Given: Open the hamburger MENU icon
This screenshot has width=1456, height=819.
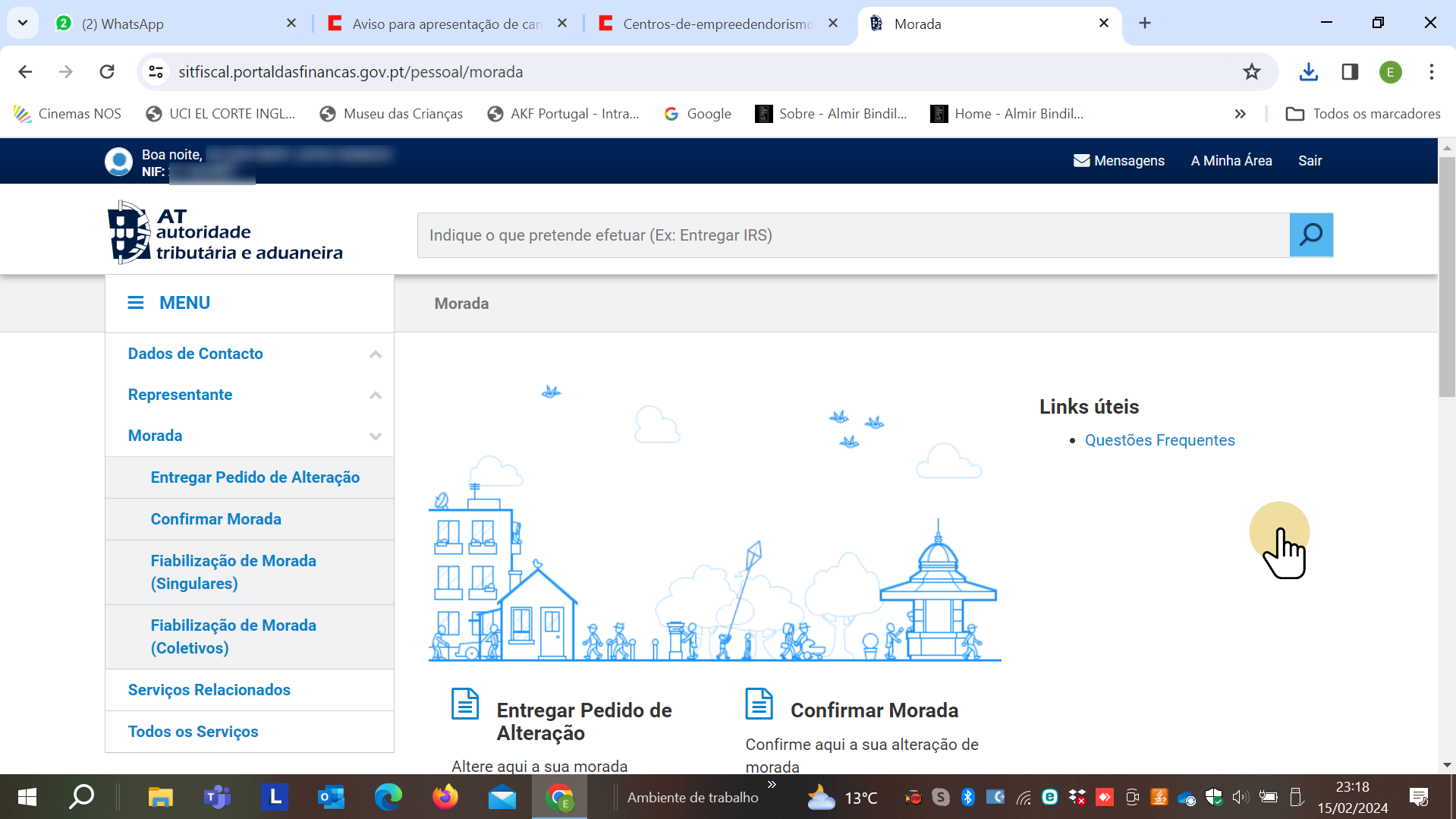Looking at the screenshot, I should [136, 303].
